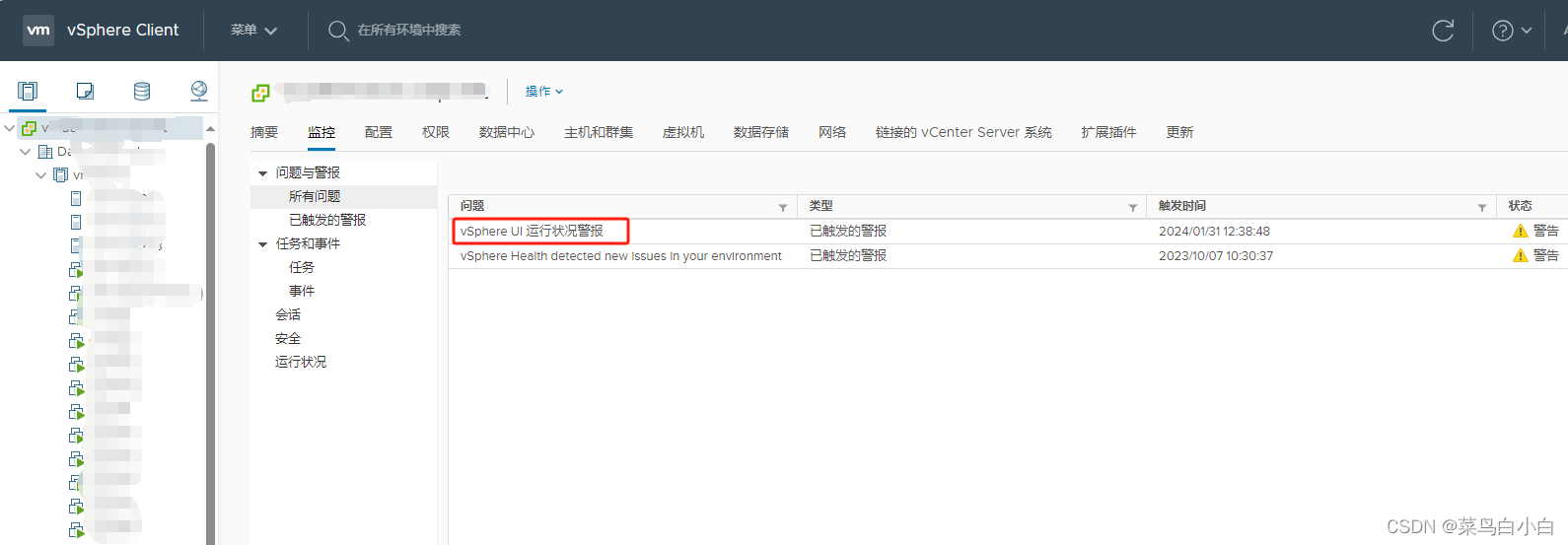Open 链接的 vCenter Server 系统 tab
This screenshot has width=1568, height=545.
click(x=963, y=132)
